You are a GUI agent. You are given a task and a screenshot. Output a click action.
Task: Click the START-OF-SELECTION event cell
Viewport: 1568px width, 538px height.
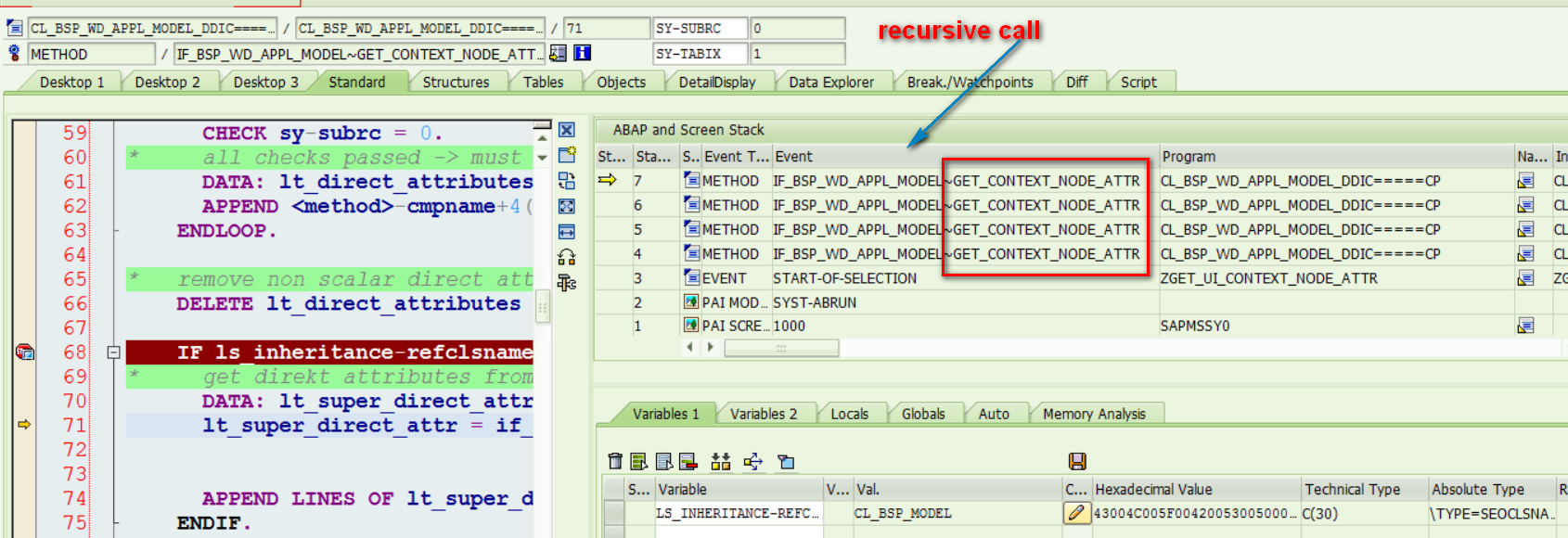965,277
